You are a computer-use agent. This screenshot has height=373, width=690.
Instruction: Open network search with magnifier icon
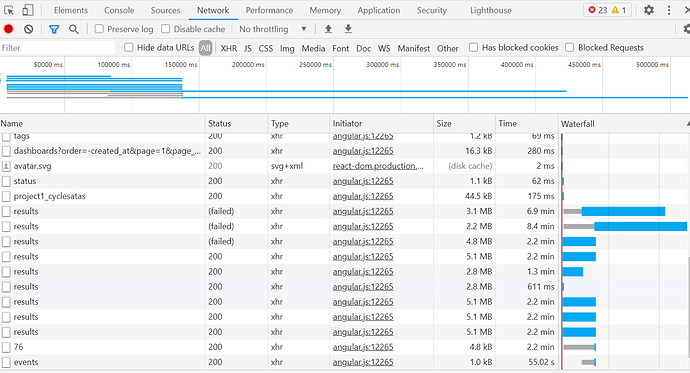coord(73,29)
